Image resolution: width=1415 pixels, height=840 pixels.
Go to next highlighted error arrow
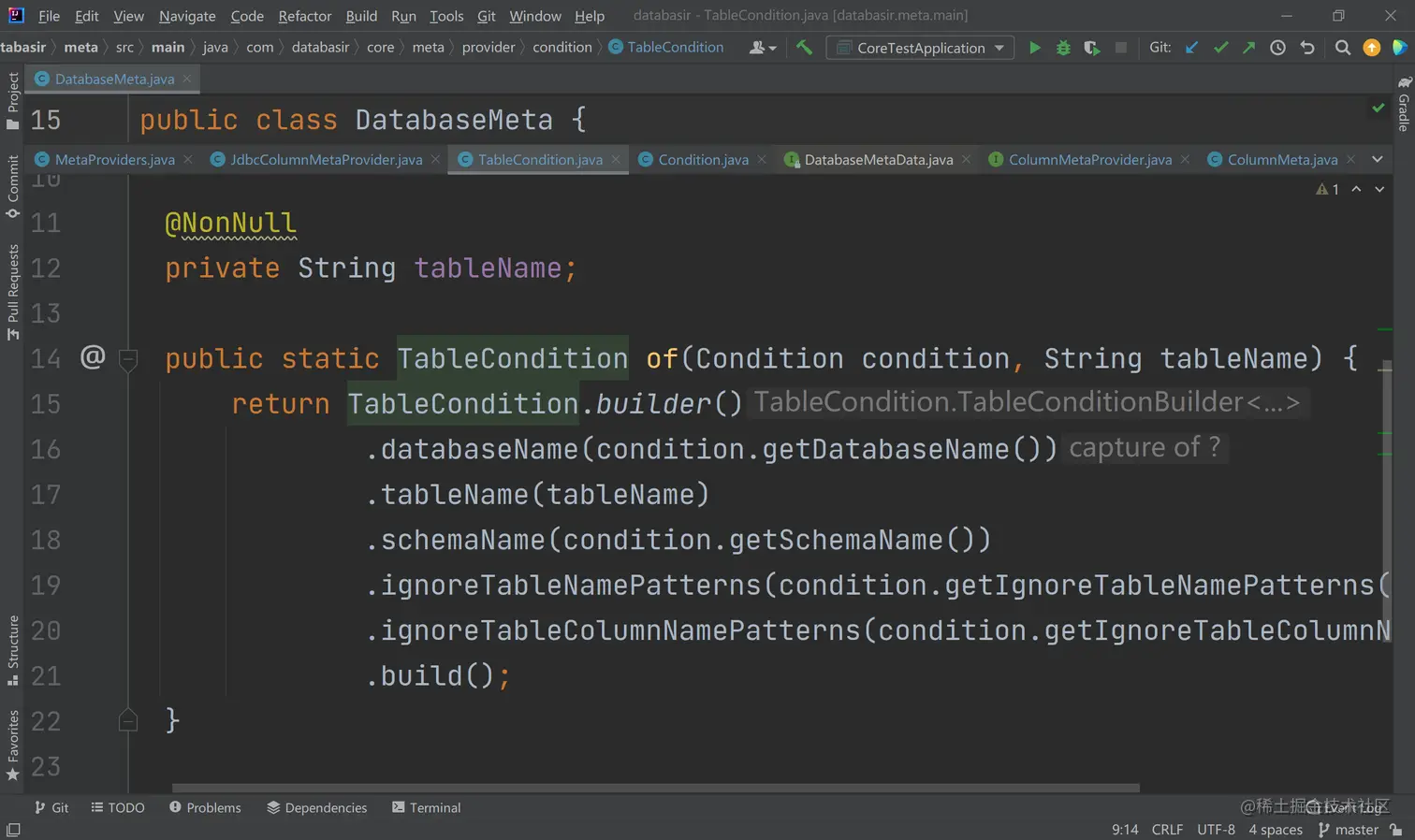click(x=1379, y=189)
